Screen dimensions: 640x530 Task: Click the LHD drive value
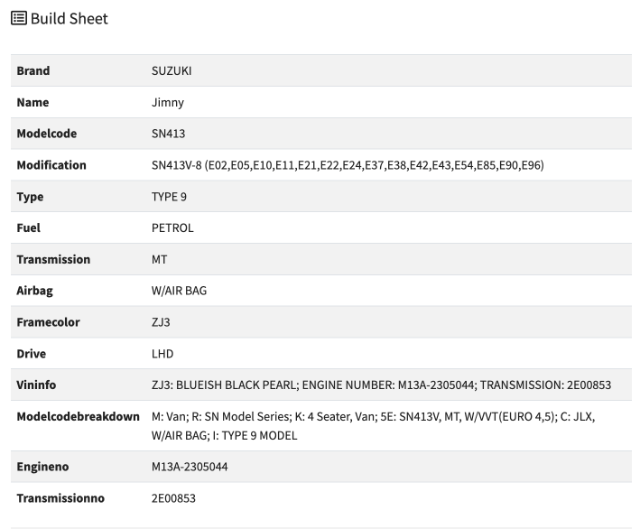(162, 354)
